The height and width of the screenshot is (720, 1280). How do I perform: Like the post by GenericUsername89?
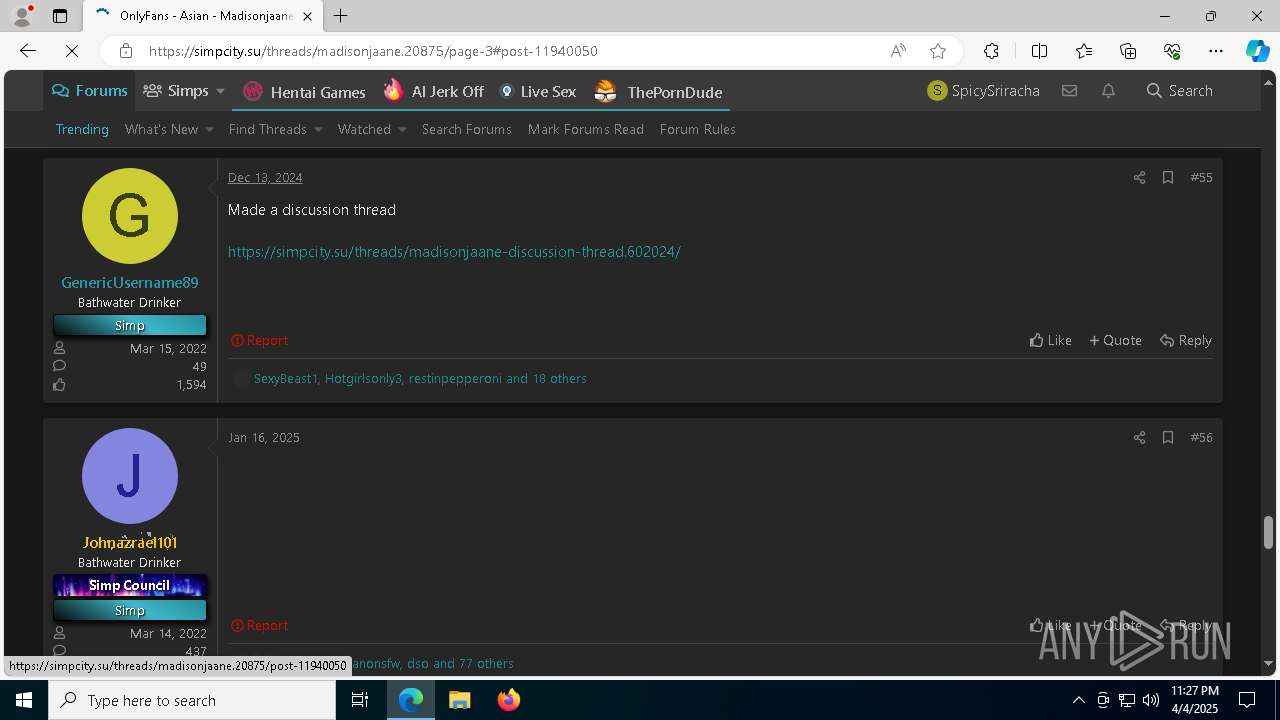click(1050, 340)
